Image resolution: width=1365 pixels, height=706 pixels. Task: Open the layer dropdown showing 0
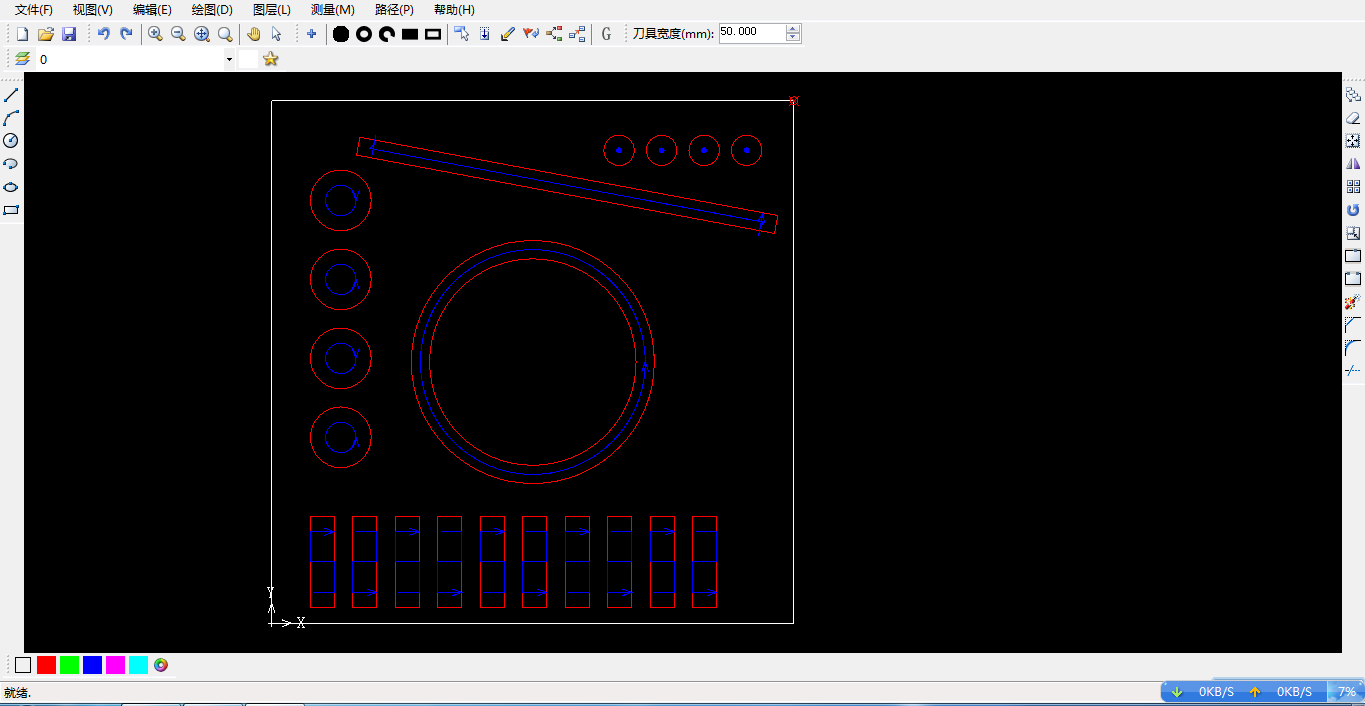pos(229,60)
